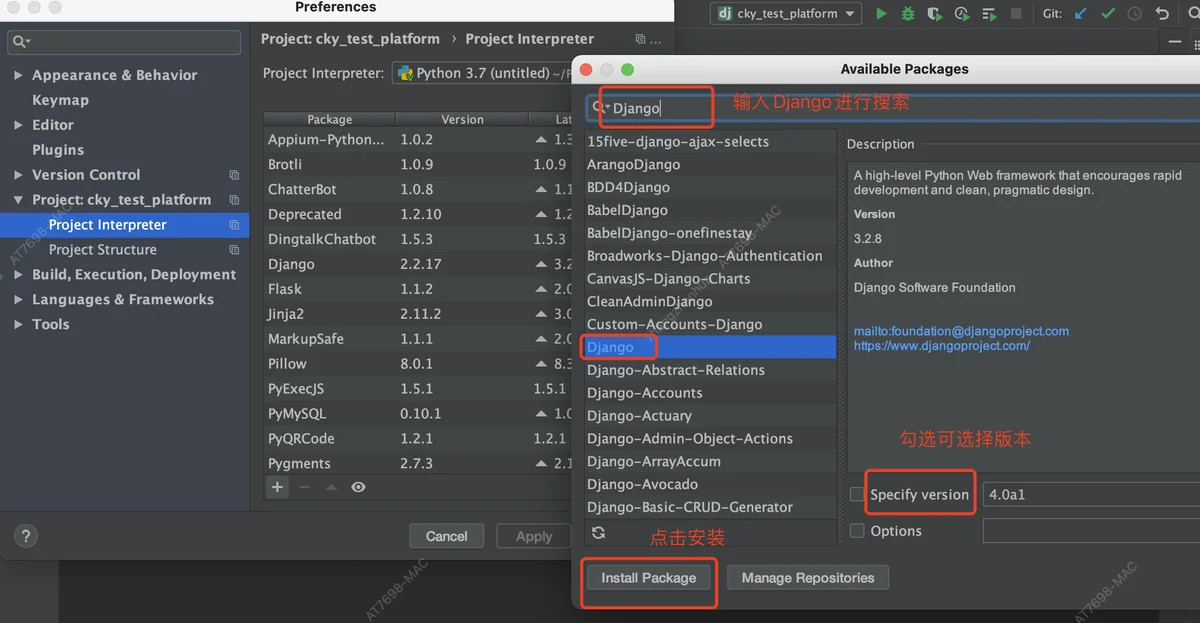Click the Stop square icon in toolbar
Image resolution: width=1200 pixels, height=623 pixels.
[1016, 14]
